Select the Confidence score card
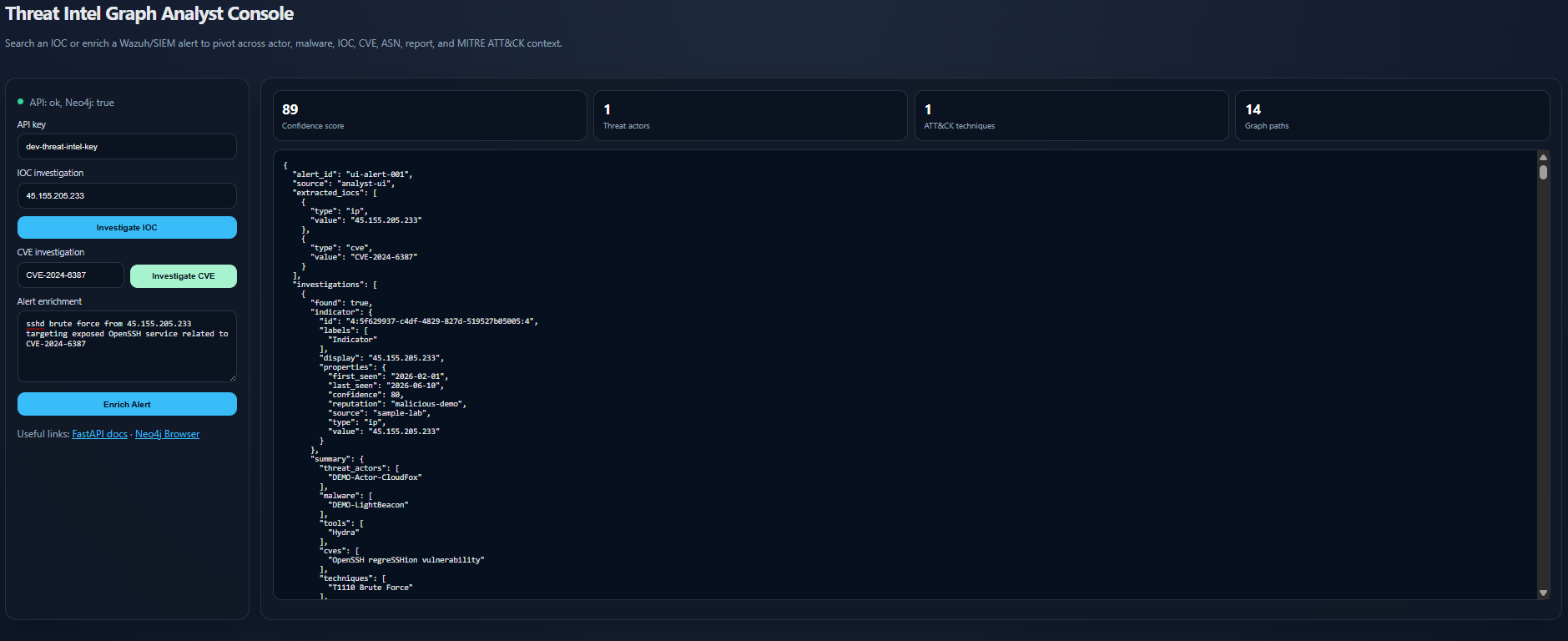This screenshot has width=1568, height=641. (430, 115)
